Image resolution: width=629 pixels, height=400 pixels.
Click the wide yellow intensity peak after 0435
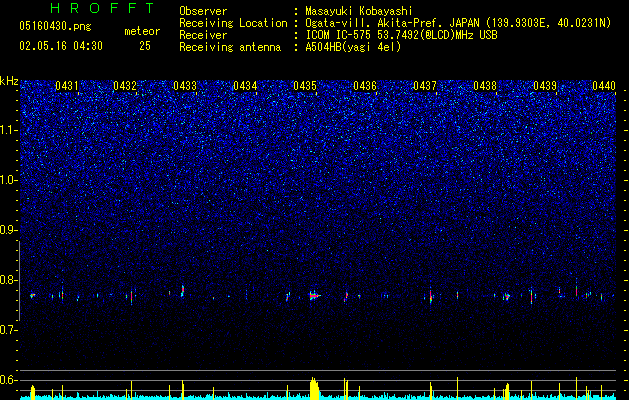point(315,388)
